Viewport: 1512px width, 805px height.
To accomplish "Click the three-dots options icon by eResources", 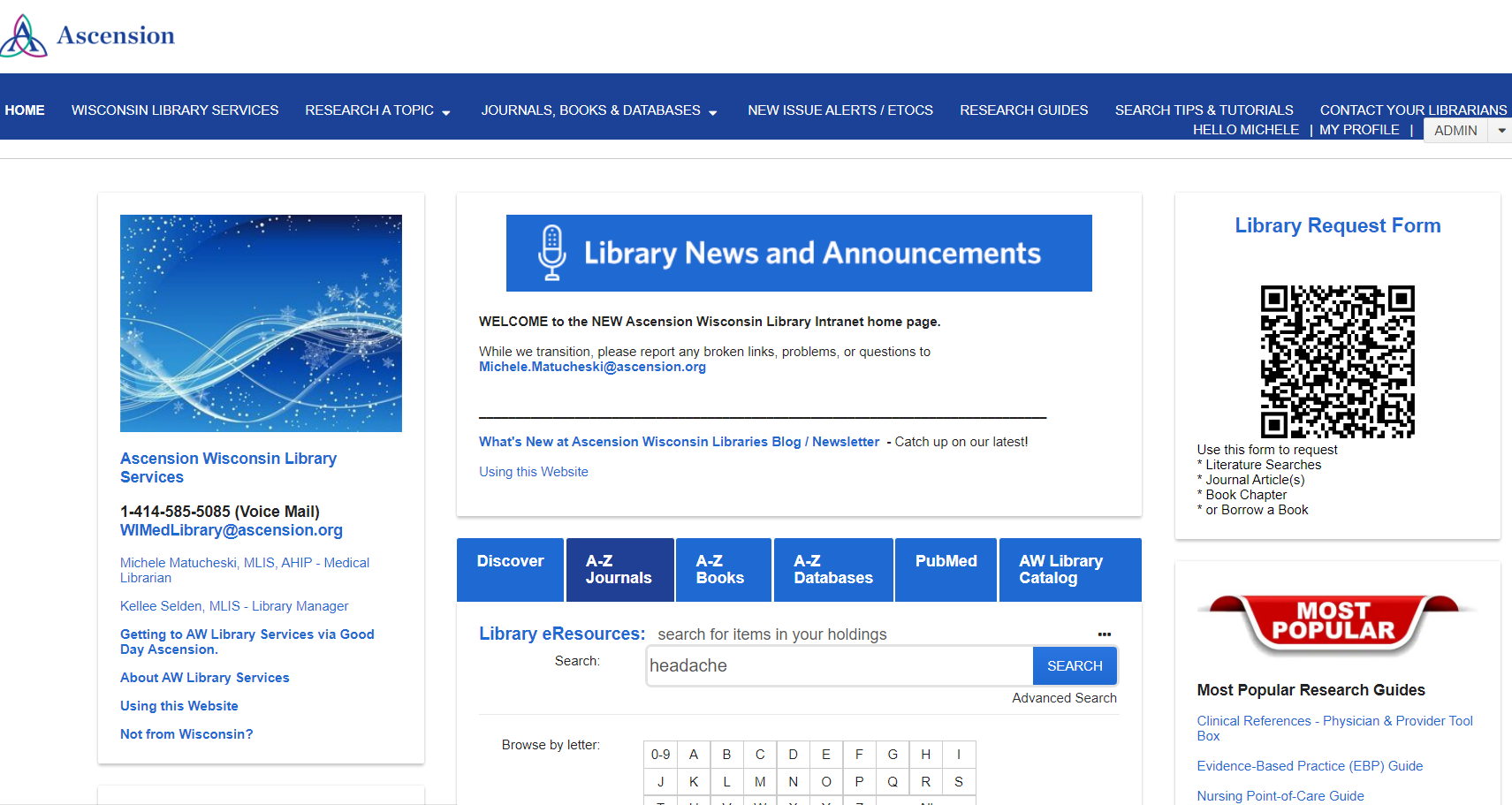I will tap(1104, 634).
